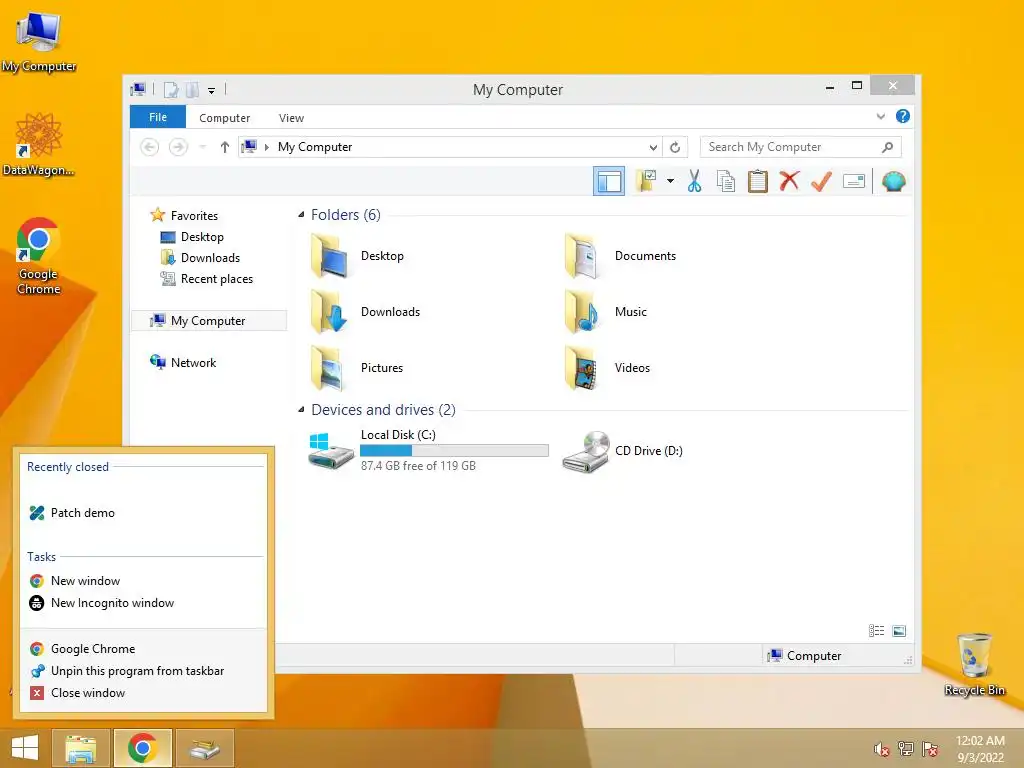Click the folder options icon in toolbar
The width and height of the screenshot is (1024, 768).
coord(646,181)
